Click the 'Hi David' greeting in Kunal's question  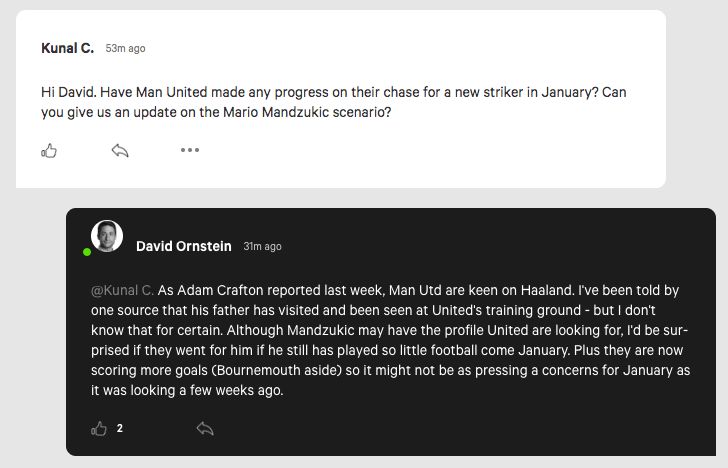(69, 92)
